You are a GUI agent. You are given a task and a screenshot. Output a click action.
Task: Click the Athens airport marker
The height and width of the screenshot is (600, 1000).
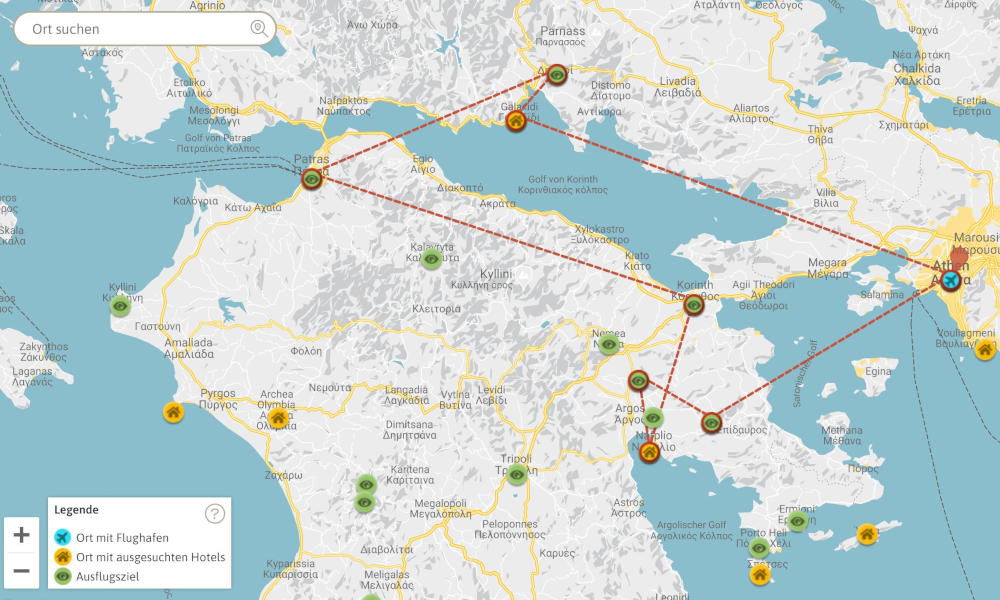(x=950, y=280)
